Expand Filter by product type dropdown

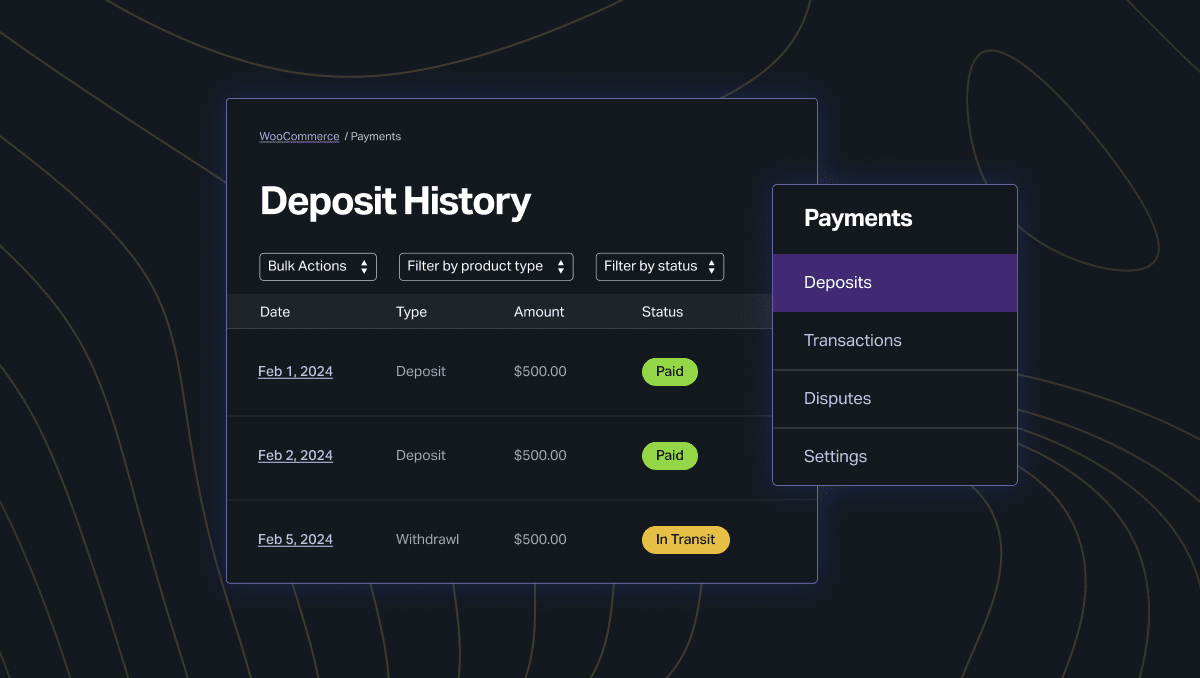486,267
